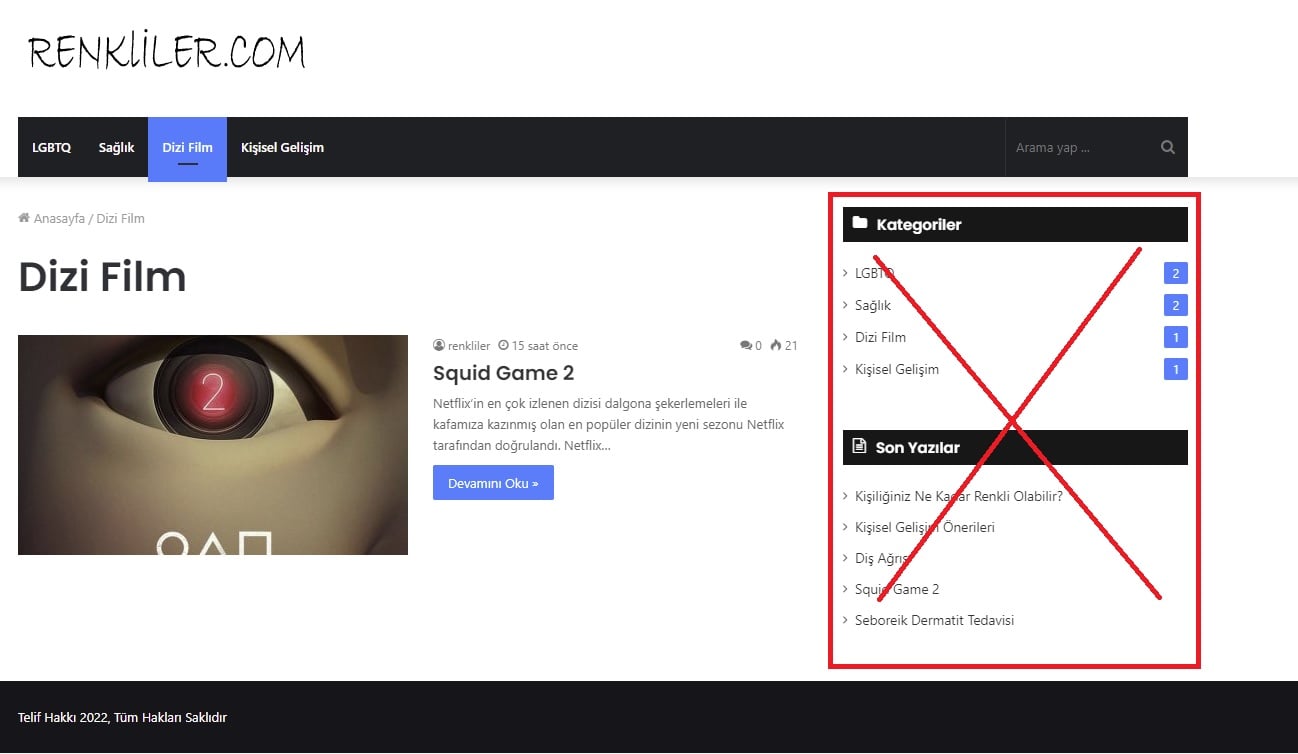The width and height of the screenshot is (1298, 754).
Task: Open the renkliler author link
Action: tap(469, 346)
